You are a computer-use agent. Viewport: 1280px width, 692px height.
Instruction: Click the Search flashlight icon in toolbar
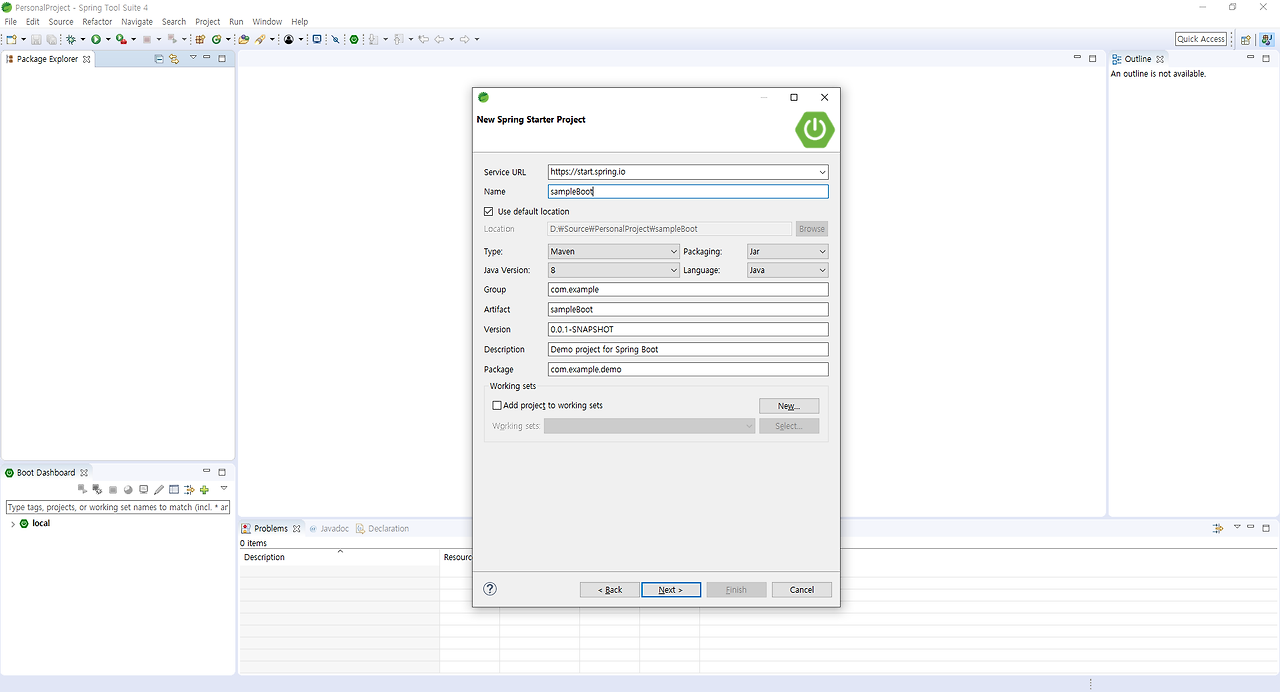(260, 39)
